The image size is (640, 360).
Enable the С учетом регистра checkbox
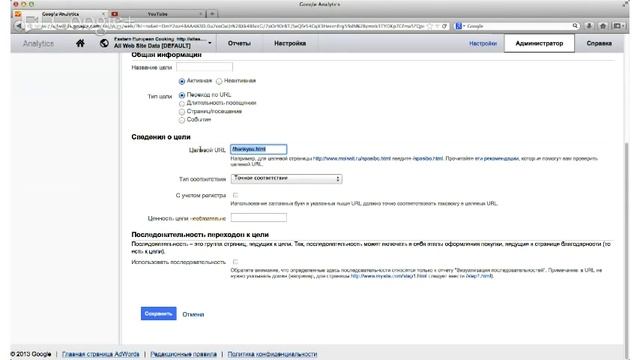[x=235, y=195]
